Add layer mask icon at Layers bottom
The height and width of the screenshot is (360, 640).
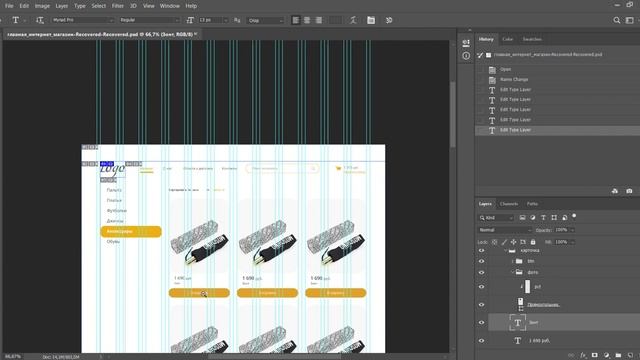coord(595,355)
